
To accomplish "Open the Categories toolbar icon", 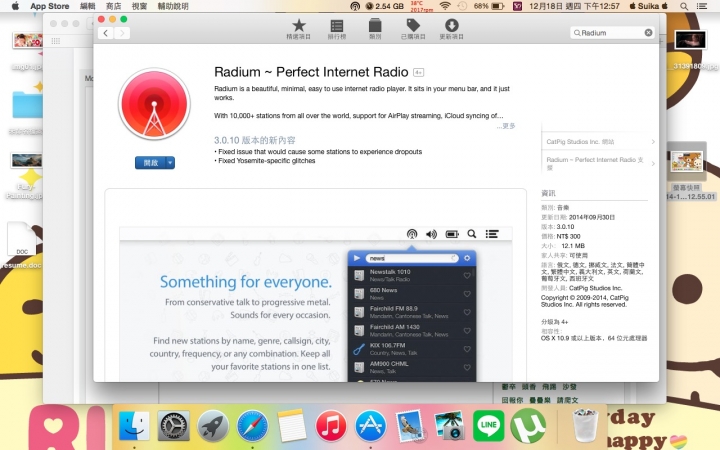I will tap(375, 29).
